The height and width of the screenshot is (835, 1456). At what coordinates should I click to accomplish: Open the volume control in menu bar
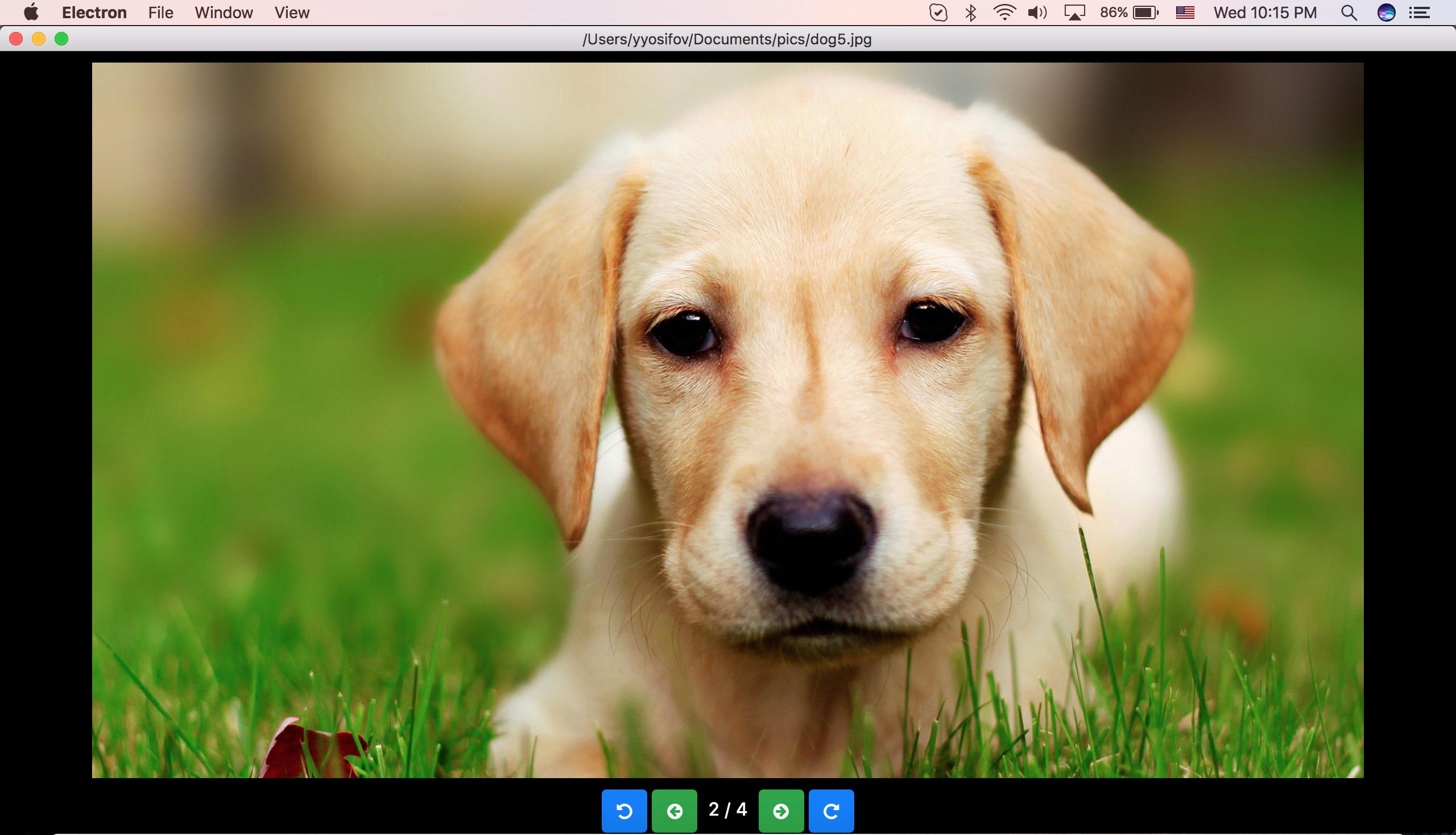[x=1036, y=12]
